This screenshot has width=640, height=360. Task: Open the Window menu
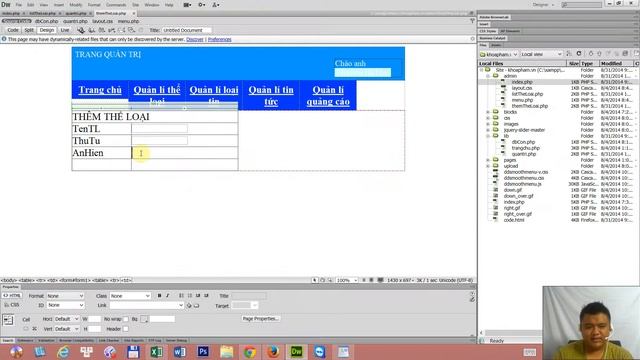coord(152,5)
